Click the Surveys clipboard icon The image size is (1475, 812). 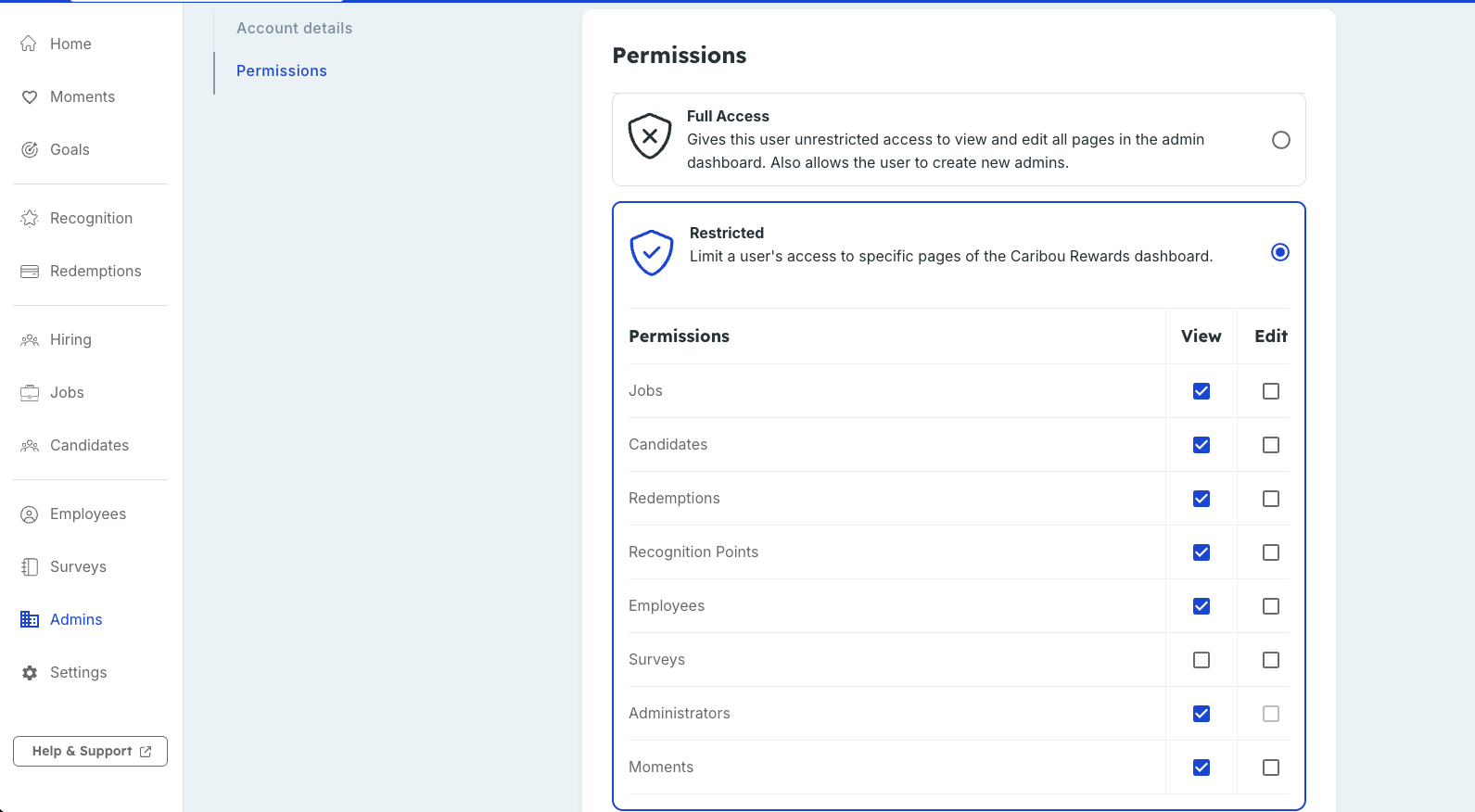pyautogui.click(x=30, y=567)
